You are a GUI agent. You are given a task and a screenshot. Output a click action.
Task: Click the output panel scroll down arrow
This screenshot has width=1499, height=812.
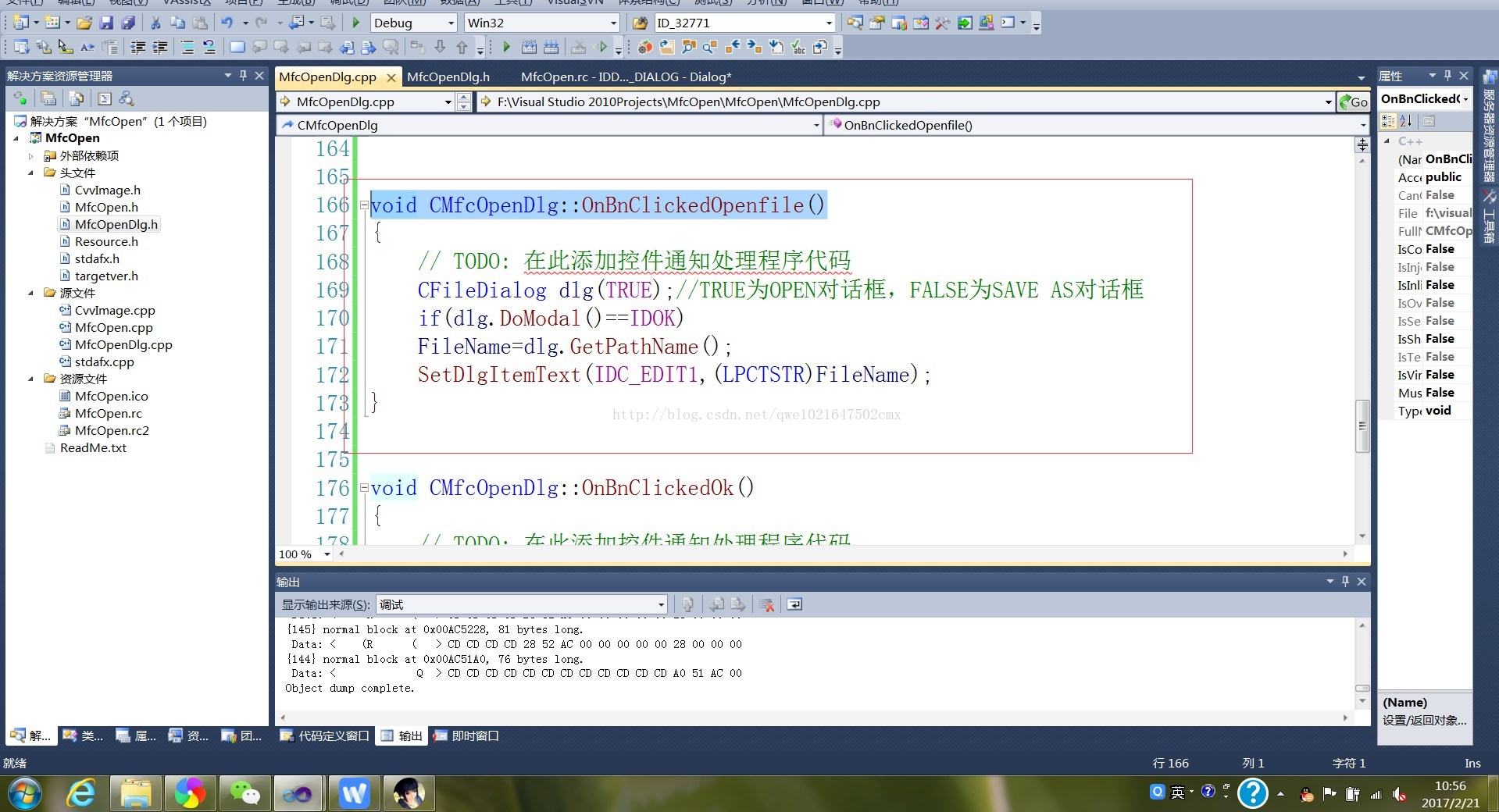click(1362, 701)
